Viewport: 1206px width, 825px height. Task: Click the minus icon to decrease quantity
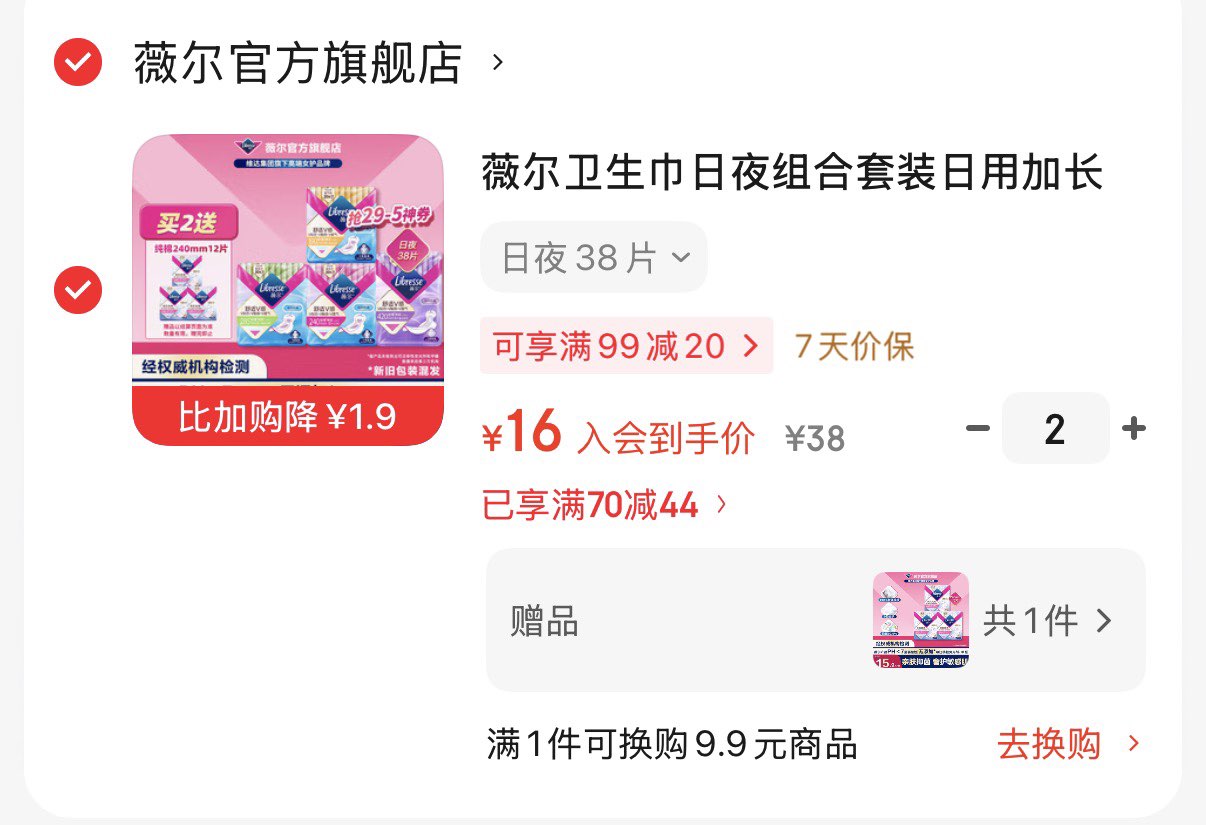(x=977, y=429)
